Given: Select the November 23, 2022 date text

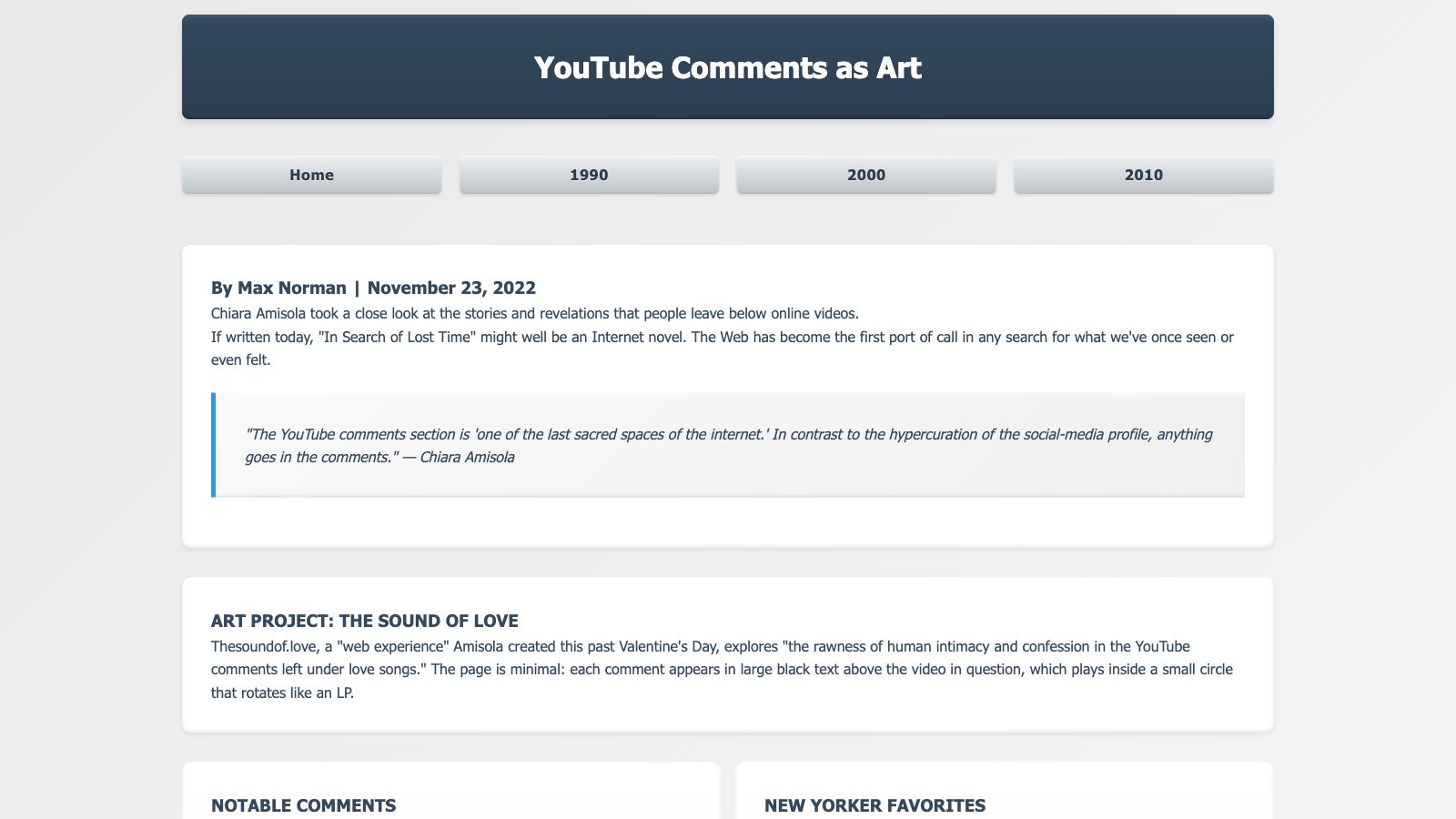Looking at the screenshot, I should (x=451, y=288).
